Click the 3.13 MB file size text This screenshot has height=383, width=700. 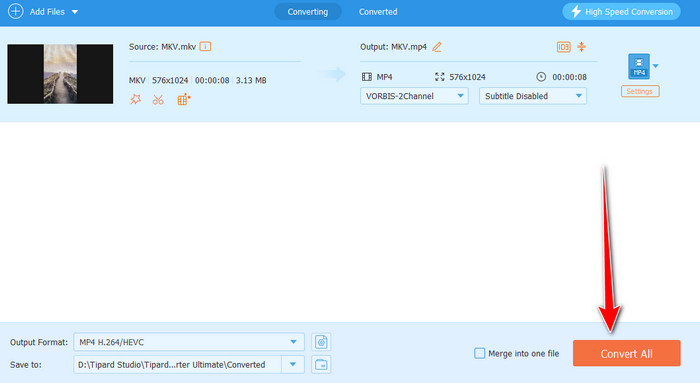point(251,80)
